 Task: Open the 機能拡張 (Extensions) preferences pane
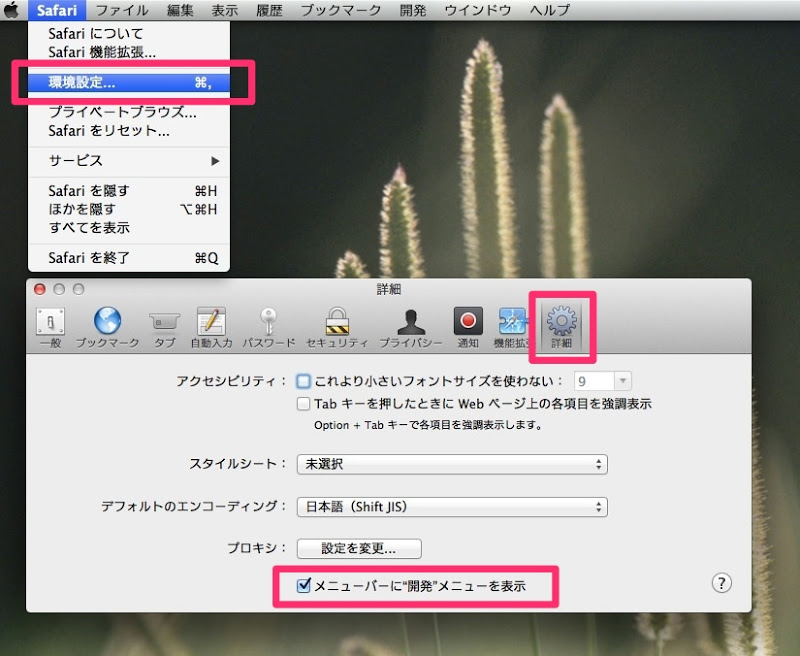[x=512, y=327]
